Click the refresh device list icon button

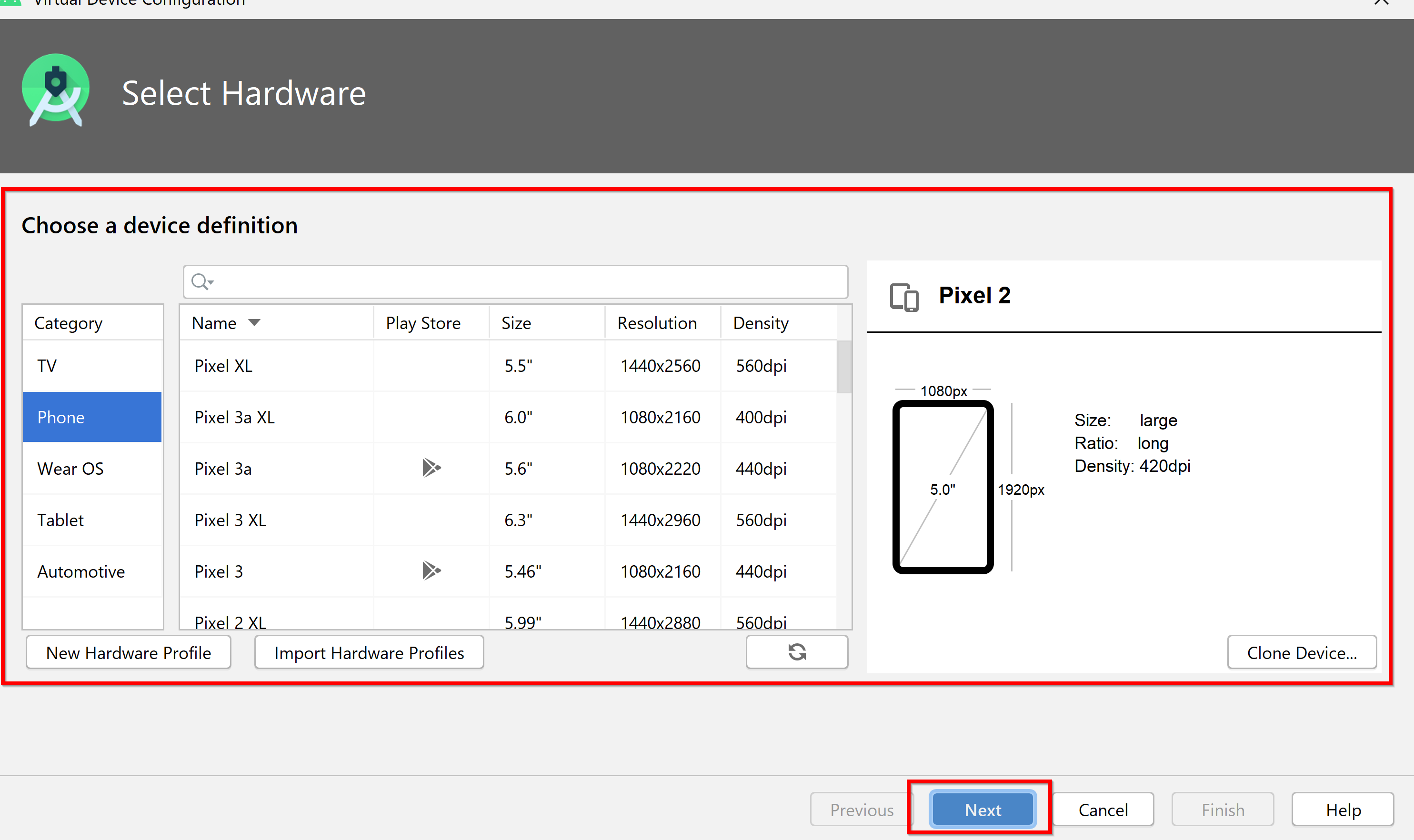click(796, 652)
